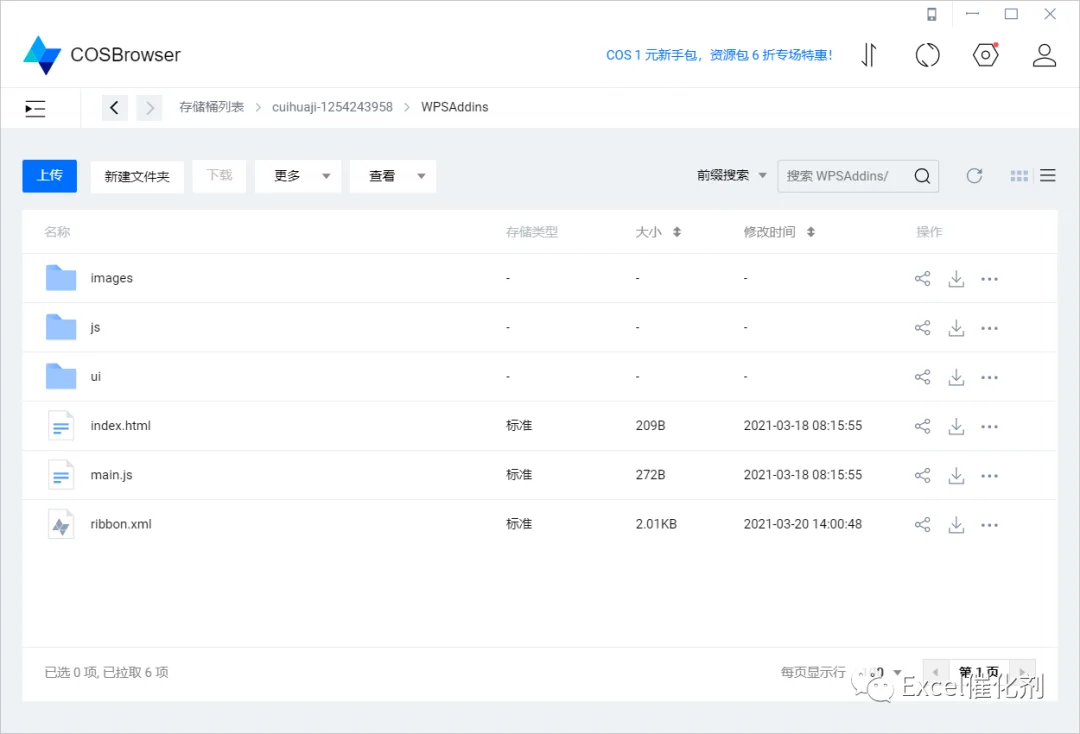Open the COS promotion link
The height and width of the screenshot is (734, 1080).
(x=719, y=55)
